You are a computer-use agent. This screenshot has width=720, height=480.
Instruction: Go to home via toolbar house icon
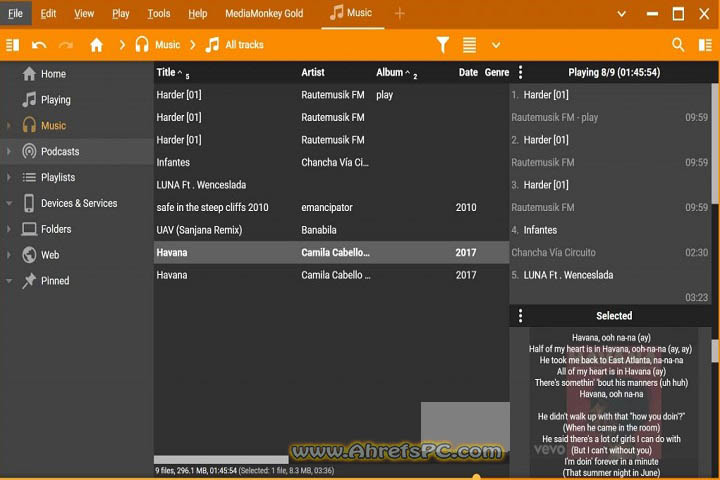(x=96, y=45)
